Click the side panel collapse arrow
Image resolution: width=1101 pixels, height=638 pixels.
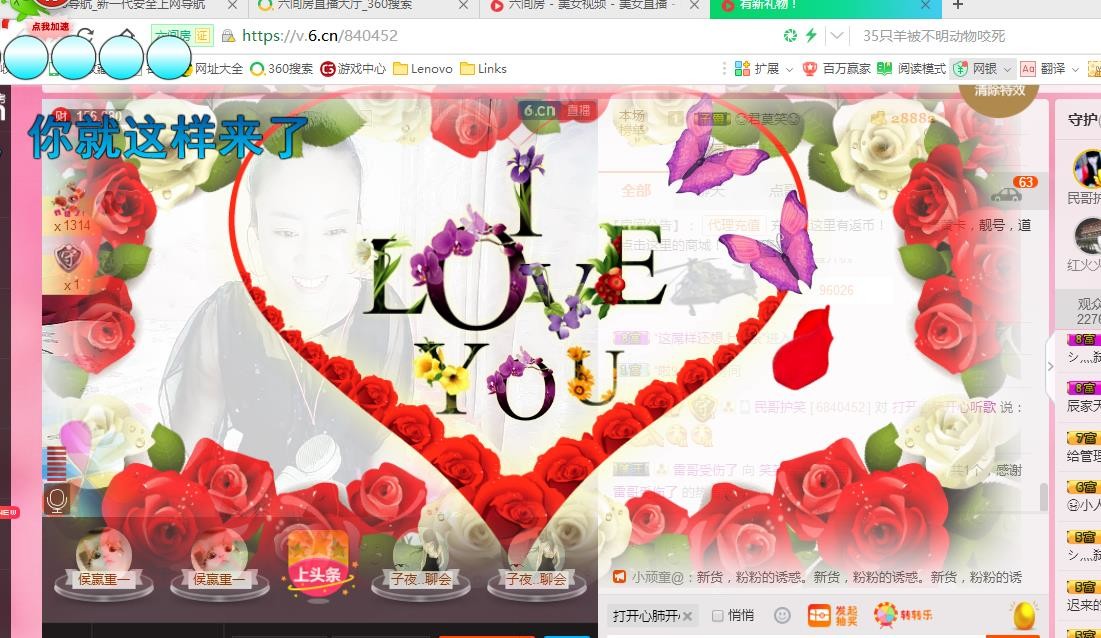click(1050, 366)
